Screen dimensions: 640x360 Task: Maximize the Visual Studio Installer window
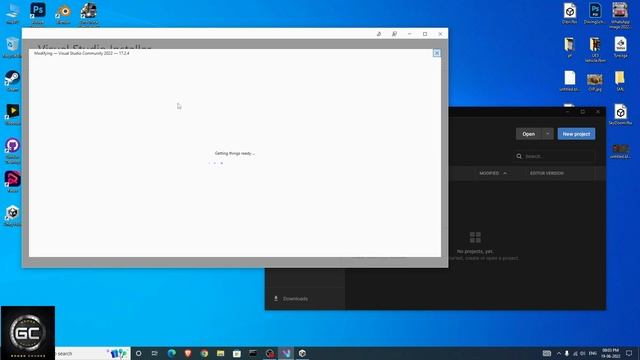coord(425,34)
